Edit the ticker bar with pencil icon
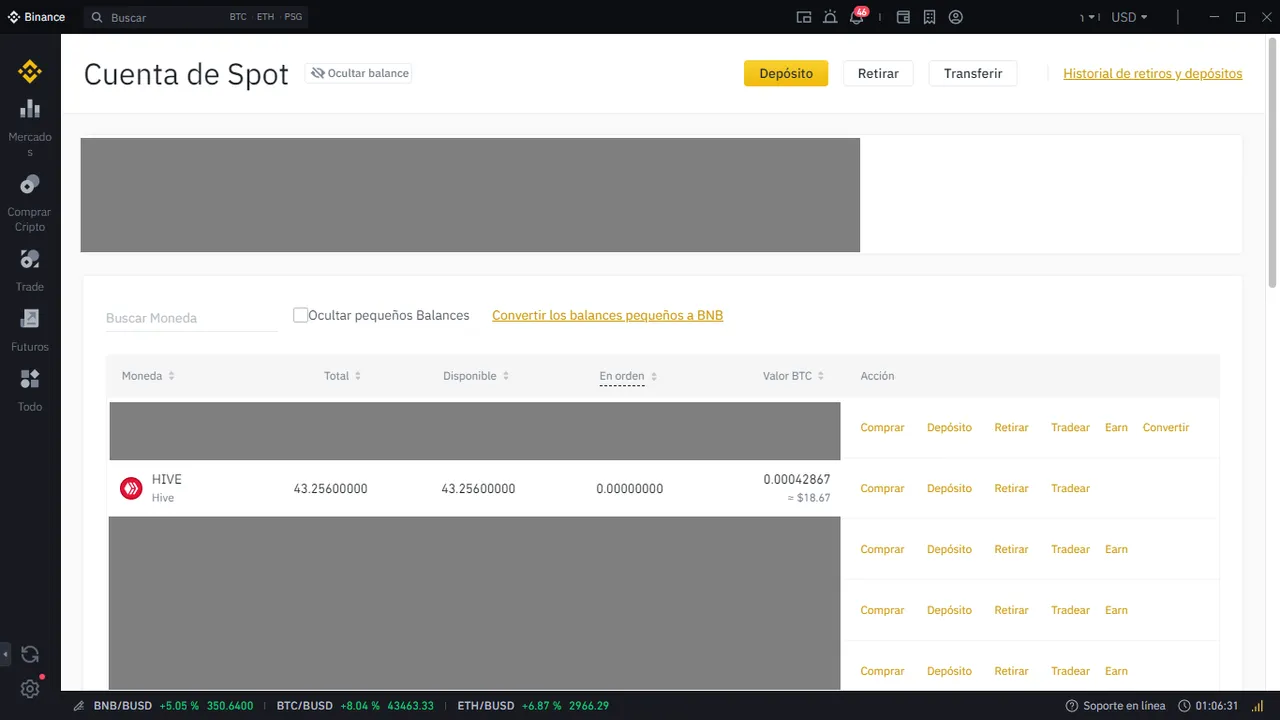This screenshot has height=720, width=1280. point(78,706)
